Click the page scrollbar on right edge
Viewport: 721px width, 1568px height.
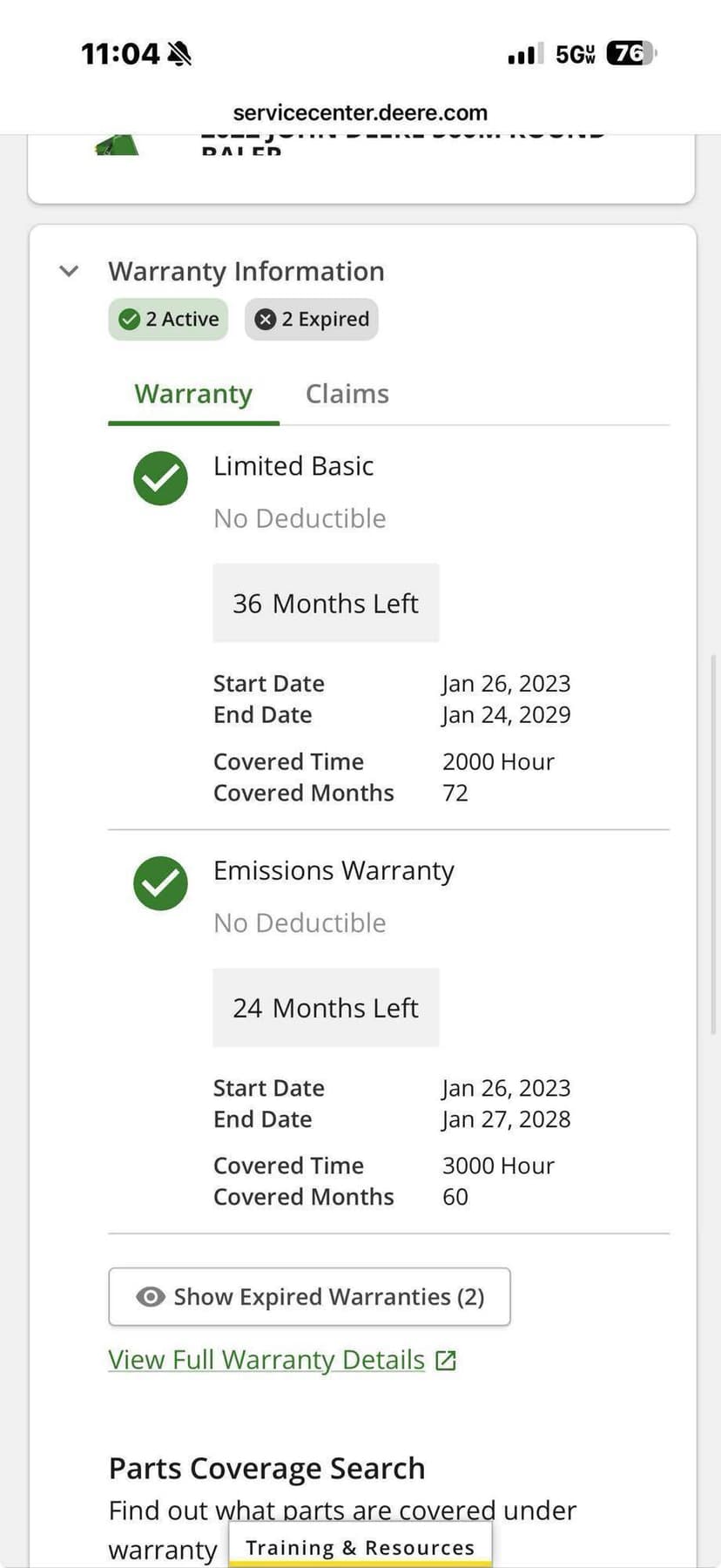pos(714,845)
